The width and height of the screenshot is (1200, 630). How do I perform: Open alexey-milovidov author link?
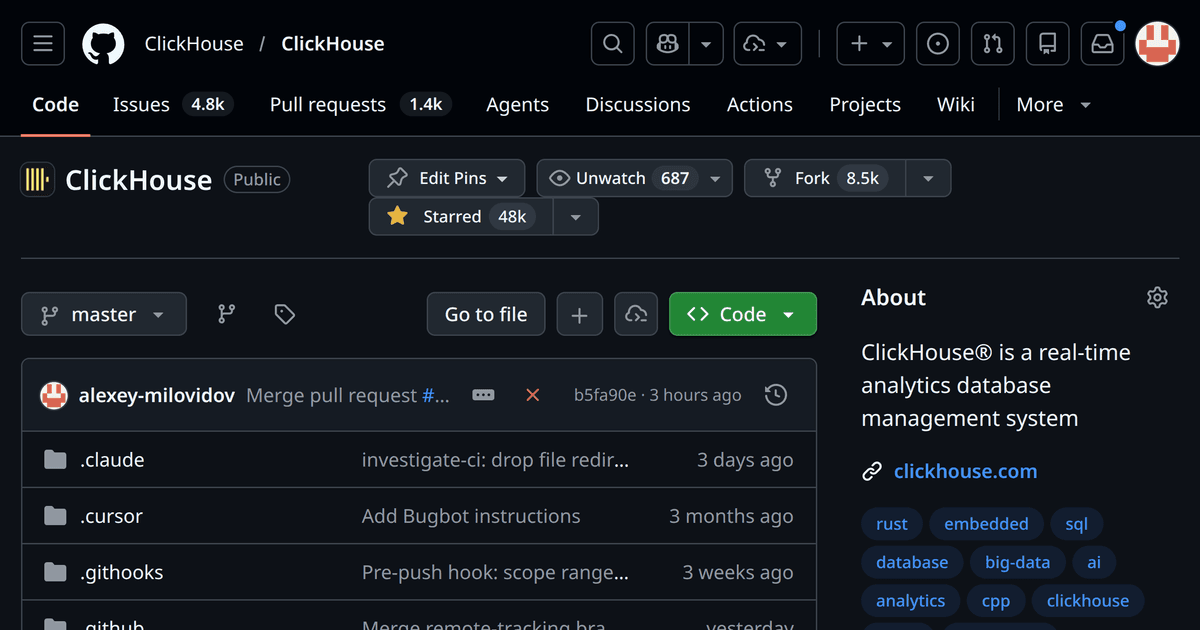click(x=157, y=395)
